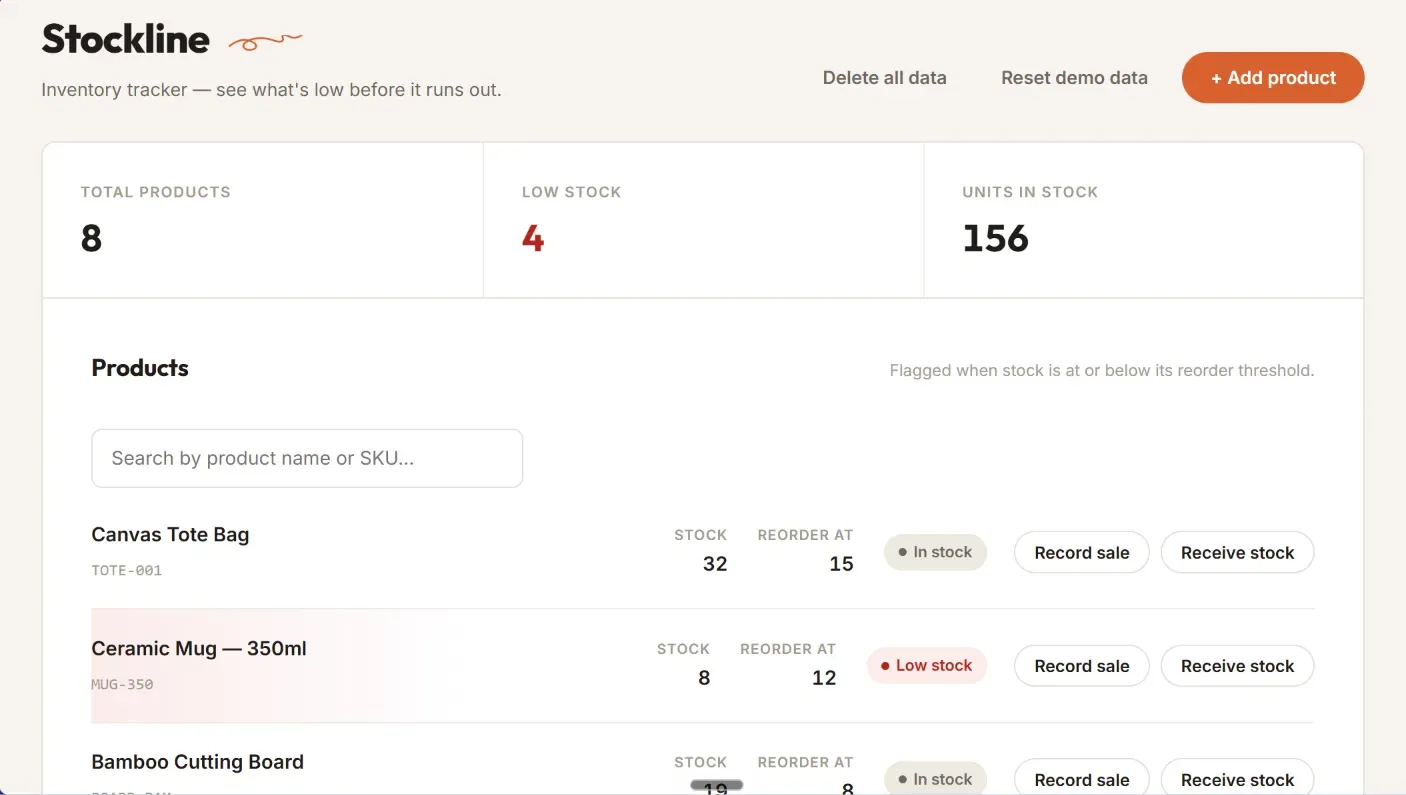Click the Inventory tracker tagline

click(x=271, y=90)
